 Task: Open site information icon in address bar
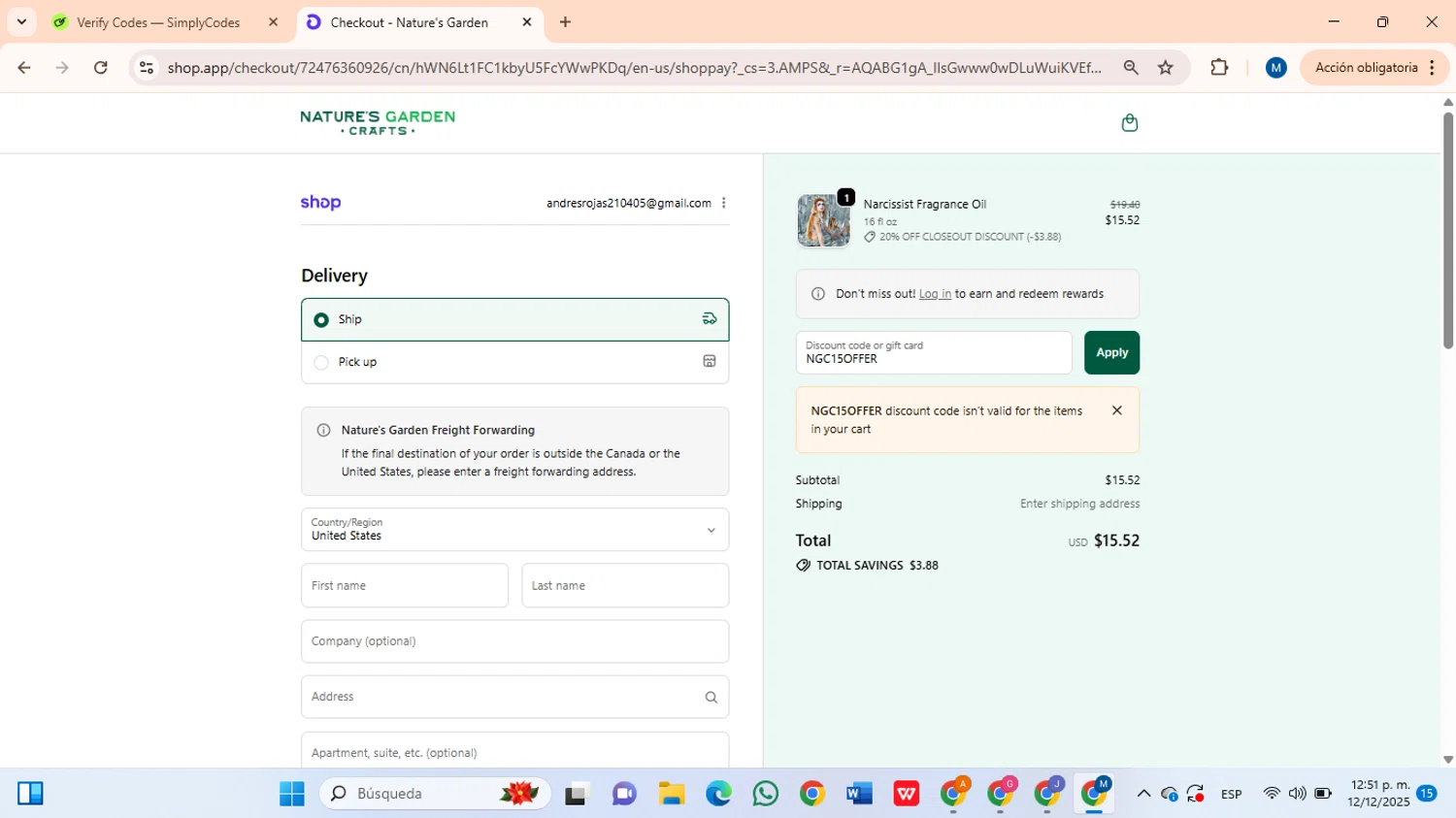tap(147, 68)
